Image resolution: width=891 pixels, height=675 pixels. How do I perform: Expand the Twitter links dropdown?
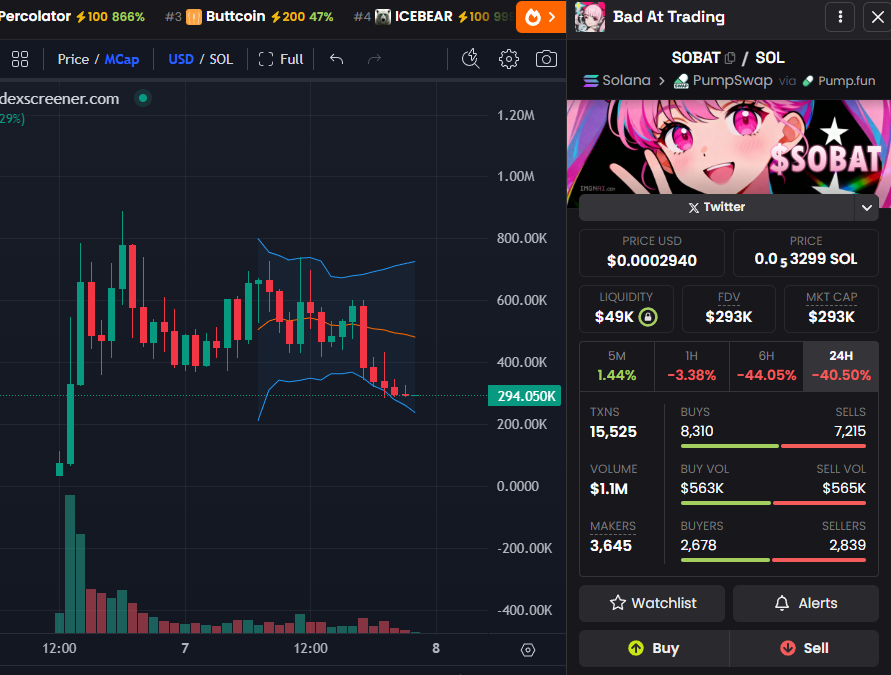pyautogui.click(x=867, y=207)
